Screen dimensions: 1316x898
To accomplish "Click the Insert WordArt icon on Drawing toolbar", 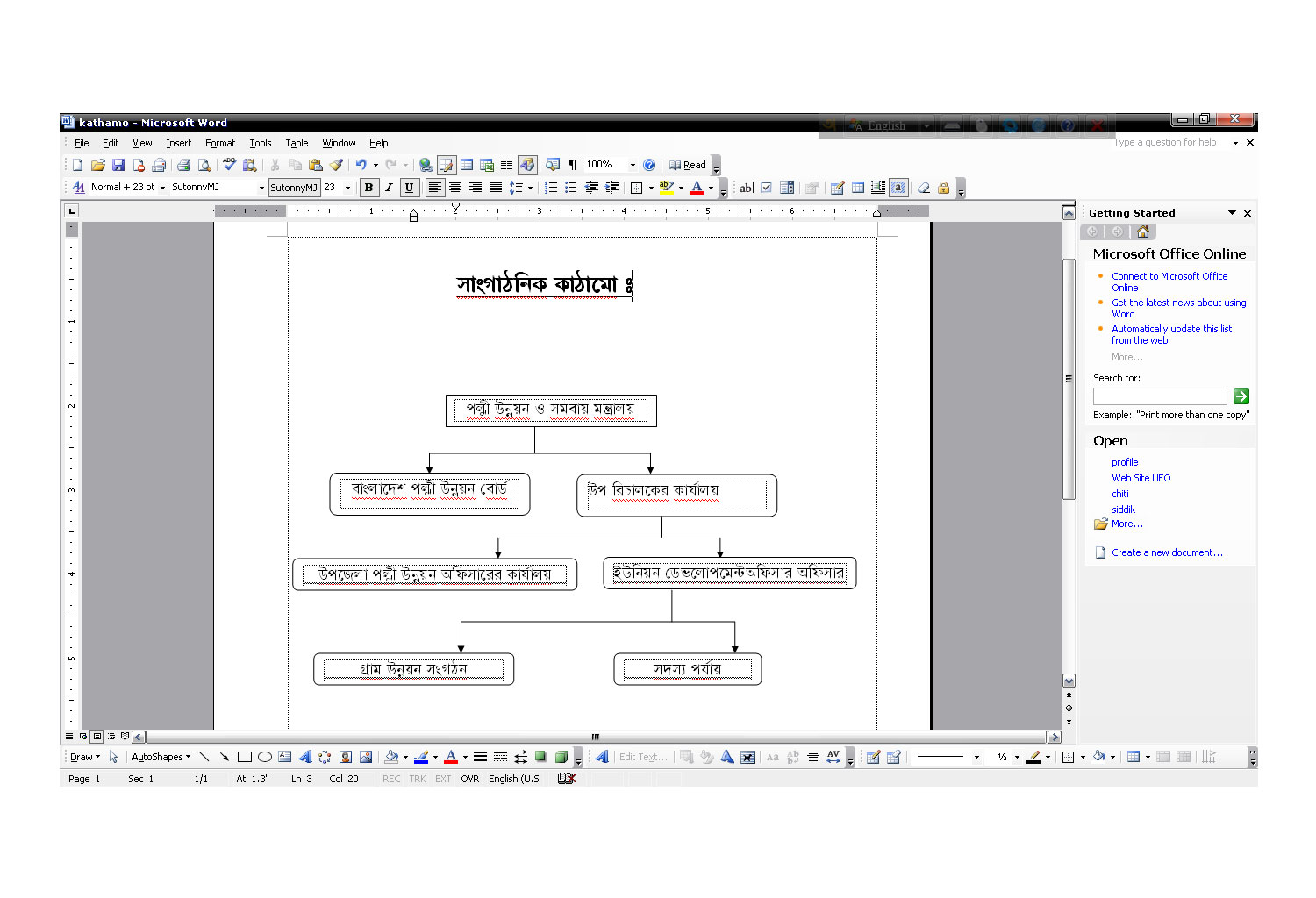I will pos(304,757).
